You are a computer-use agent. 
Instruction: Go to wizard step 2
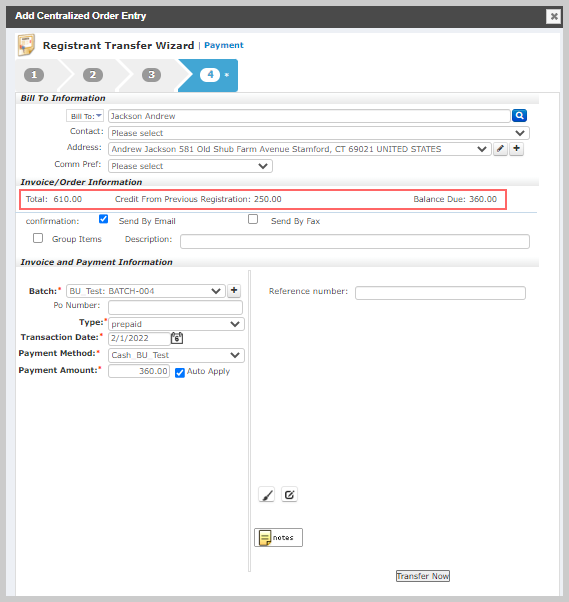[93, 75]
